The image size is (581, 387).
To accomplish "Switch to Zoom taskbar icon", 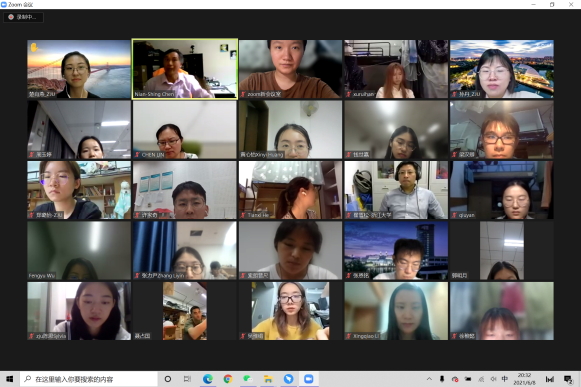I will [308, 379].
